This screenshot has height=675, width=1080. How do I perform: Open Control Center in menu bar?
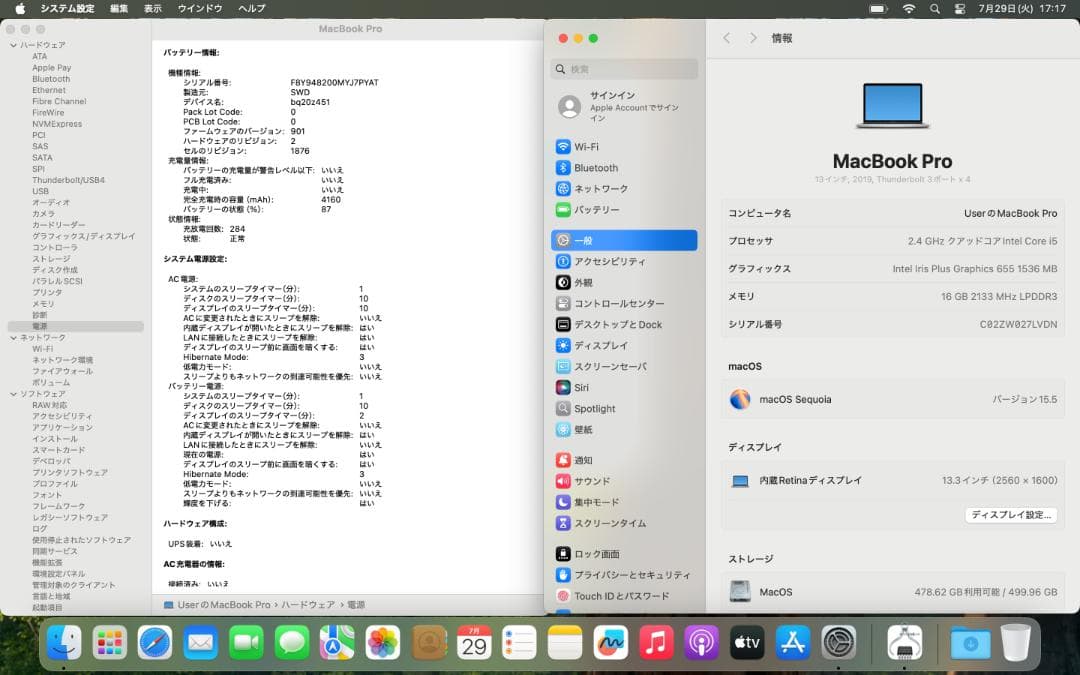coord(959,9)
